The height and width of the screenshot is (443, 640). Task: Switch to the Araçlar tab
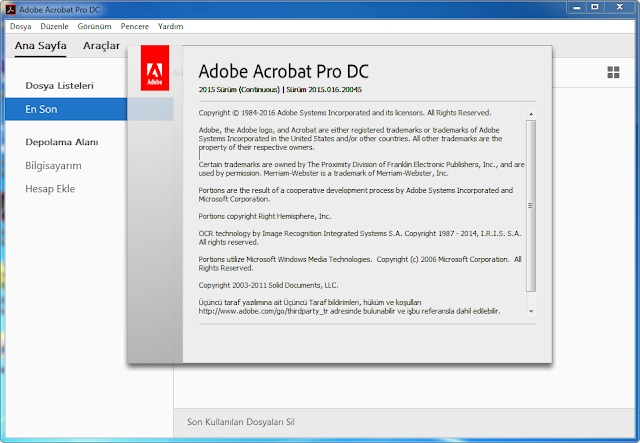101,45
